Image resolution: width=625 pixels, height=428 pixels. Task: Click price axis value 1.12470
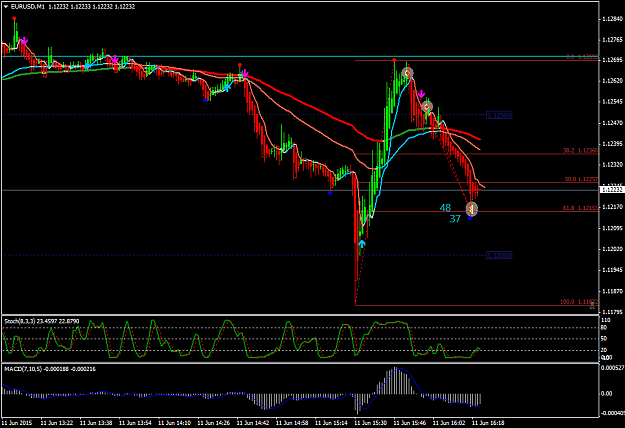coord(612,123)
